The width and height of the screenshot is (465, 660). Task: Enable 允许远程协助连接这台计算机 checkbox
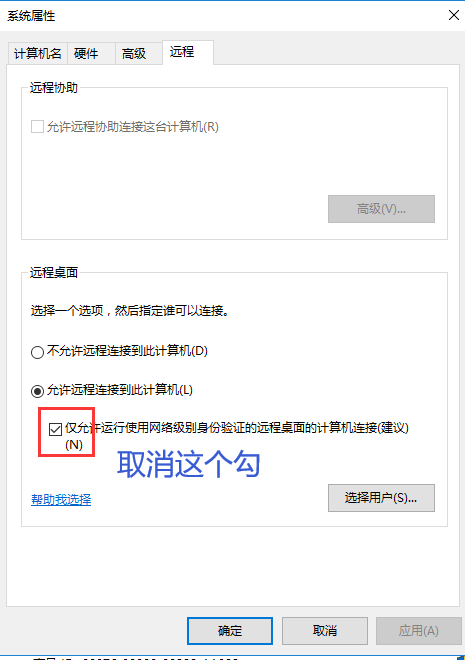37,127
